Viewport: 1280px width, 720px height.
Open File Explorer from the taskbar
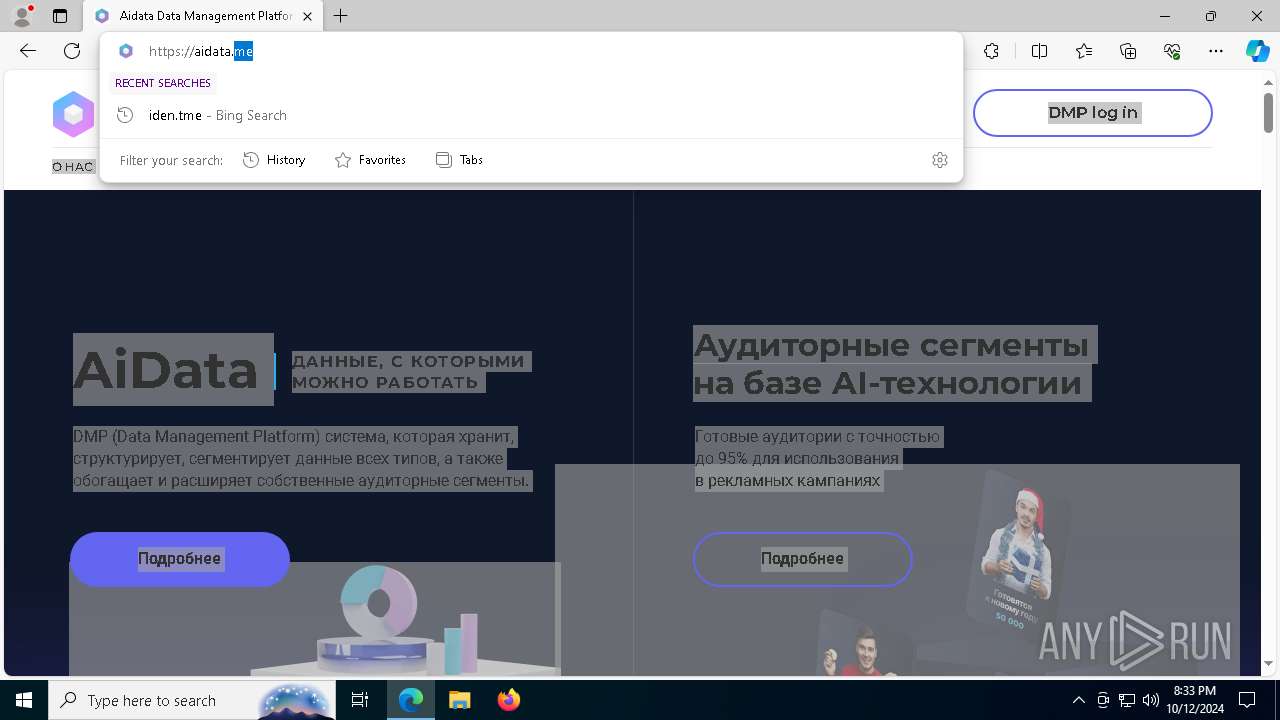[459, 700]
